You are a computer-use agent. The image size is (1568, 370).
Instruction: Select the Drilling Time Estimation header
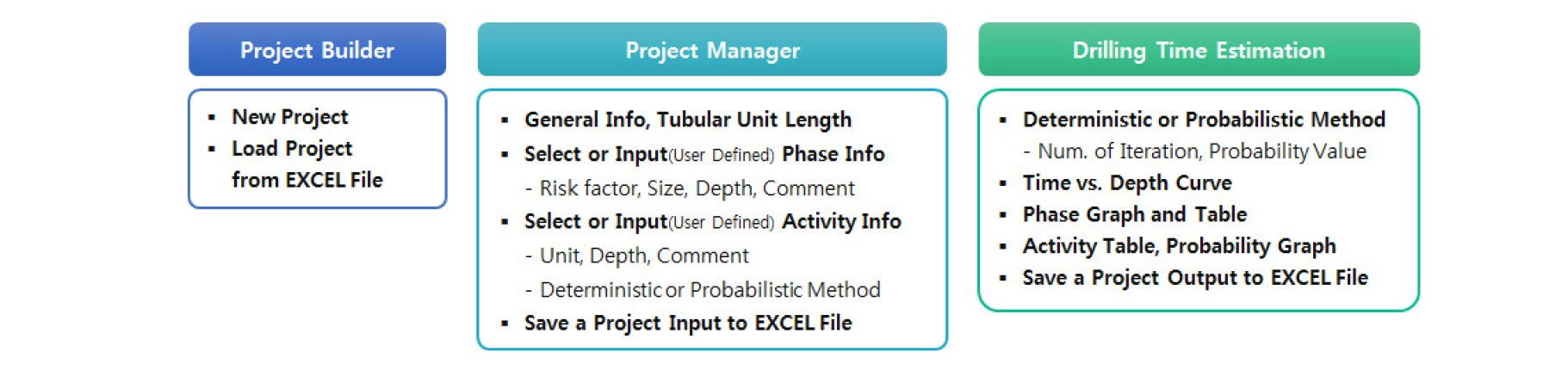point(1199,50)
